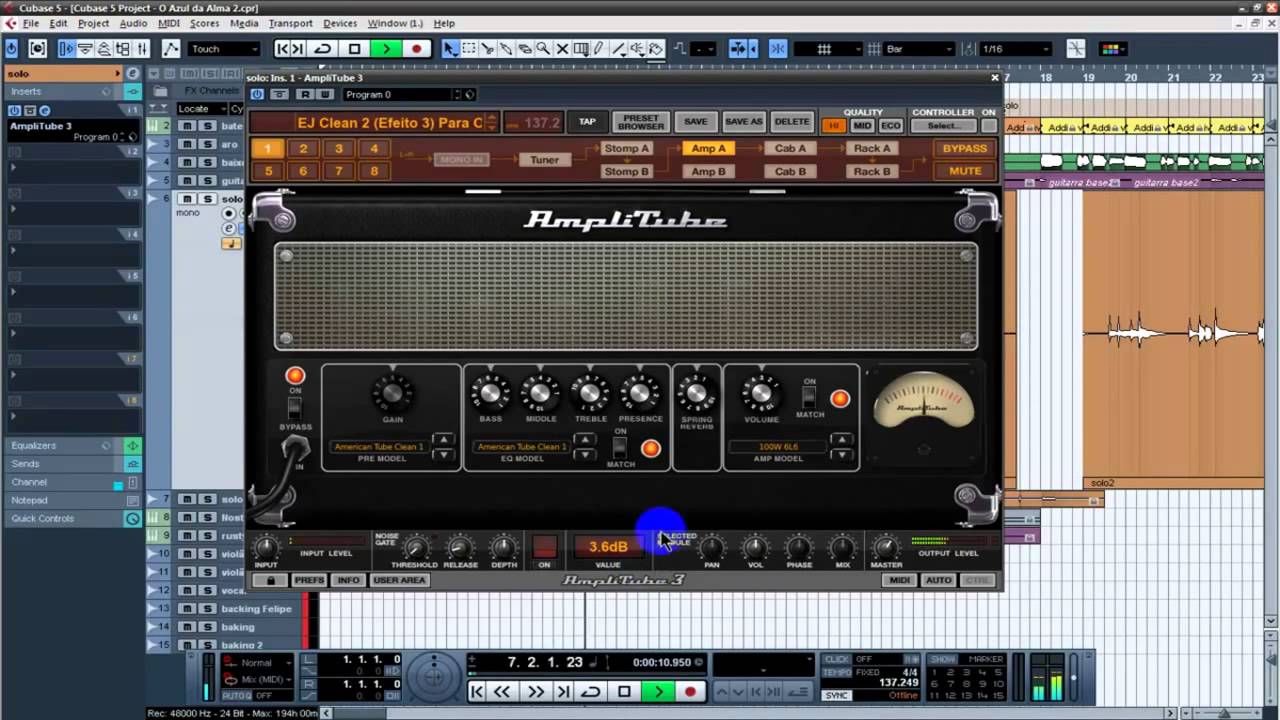The width and height of the screenshot is (1280, 720).
Task: Select the Object Selection arrow tool
Action: 450,48
